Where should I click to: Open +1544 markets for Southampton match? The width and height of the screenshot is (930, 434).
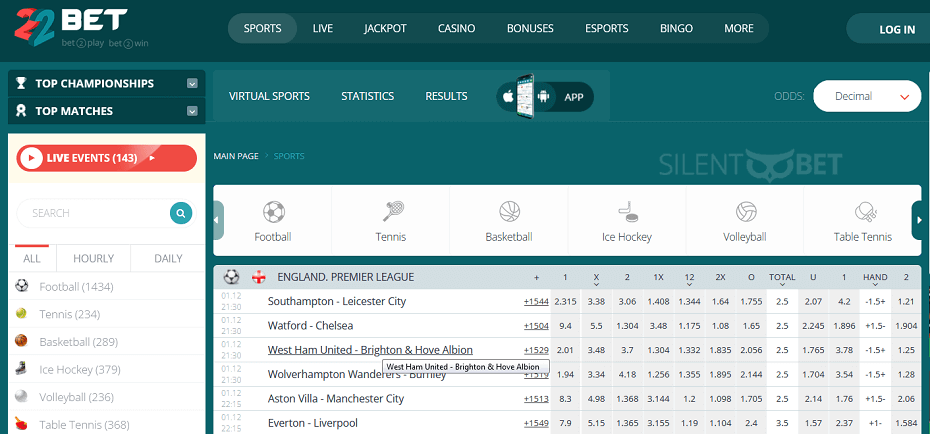pyautogui.click(x=536, y=301)
